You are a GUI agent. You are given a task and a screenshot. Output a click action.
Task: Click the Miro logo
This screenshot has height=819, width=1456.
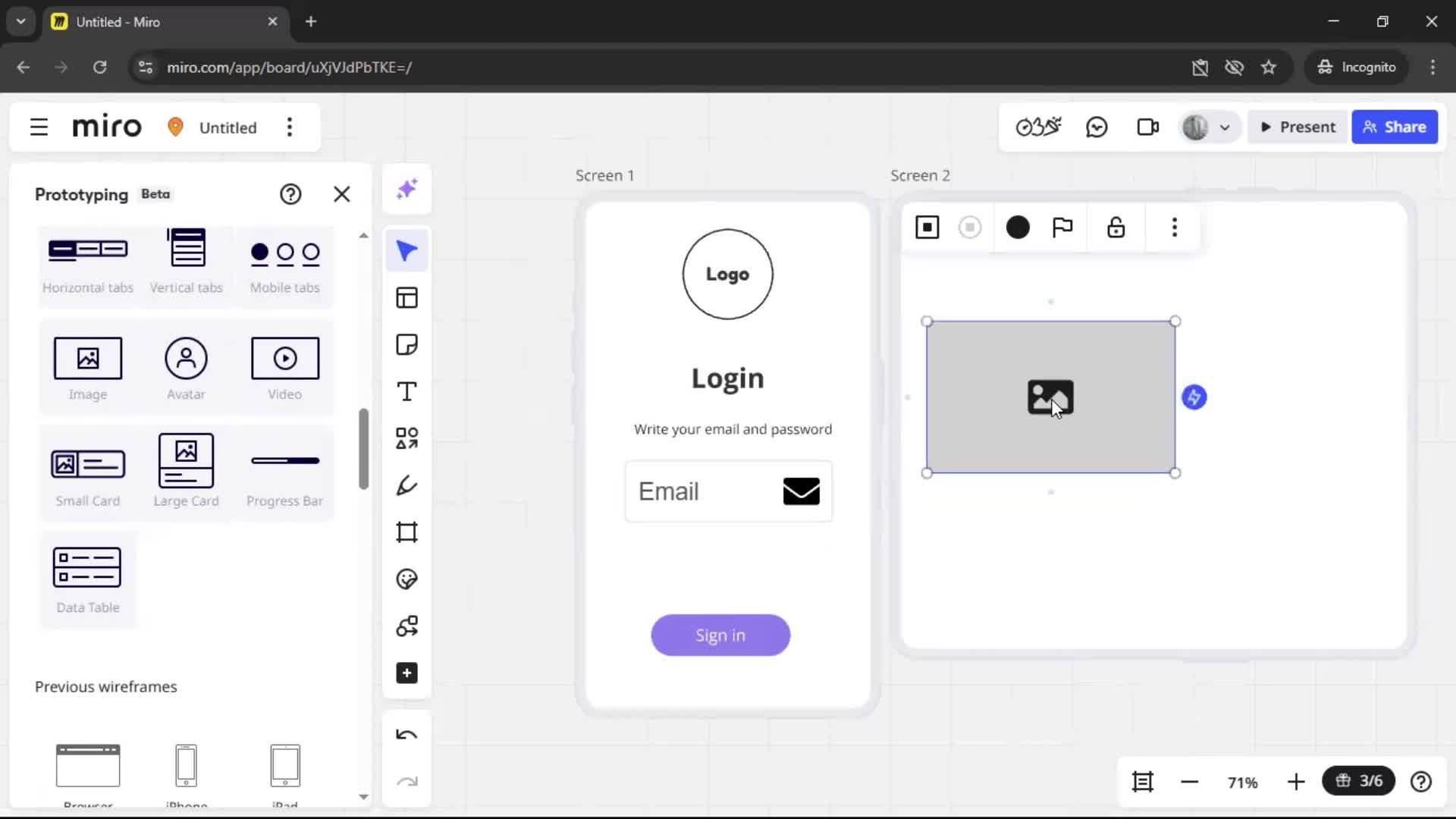point(107,127)
